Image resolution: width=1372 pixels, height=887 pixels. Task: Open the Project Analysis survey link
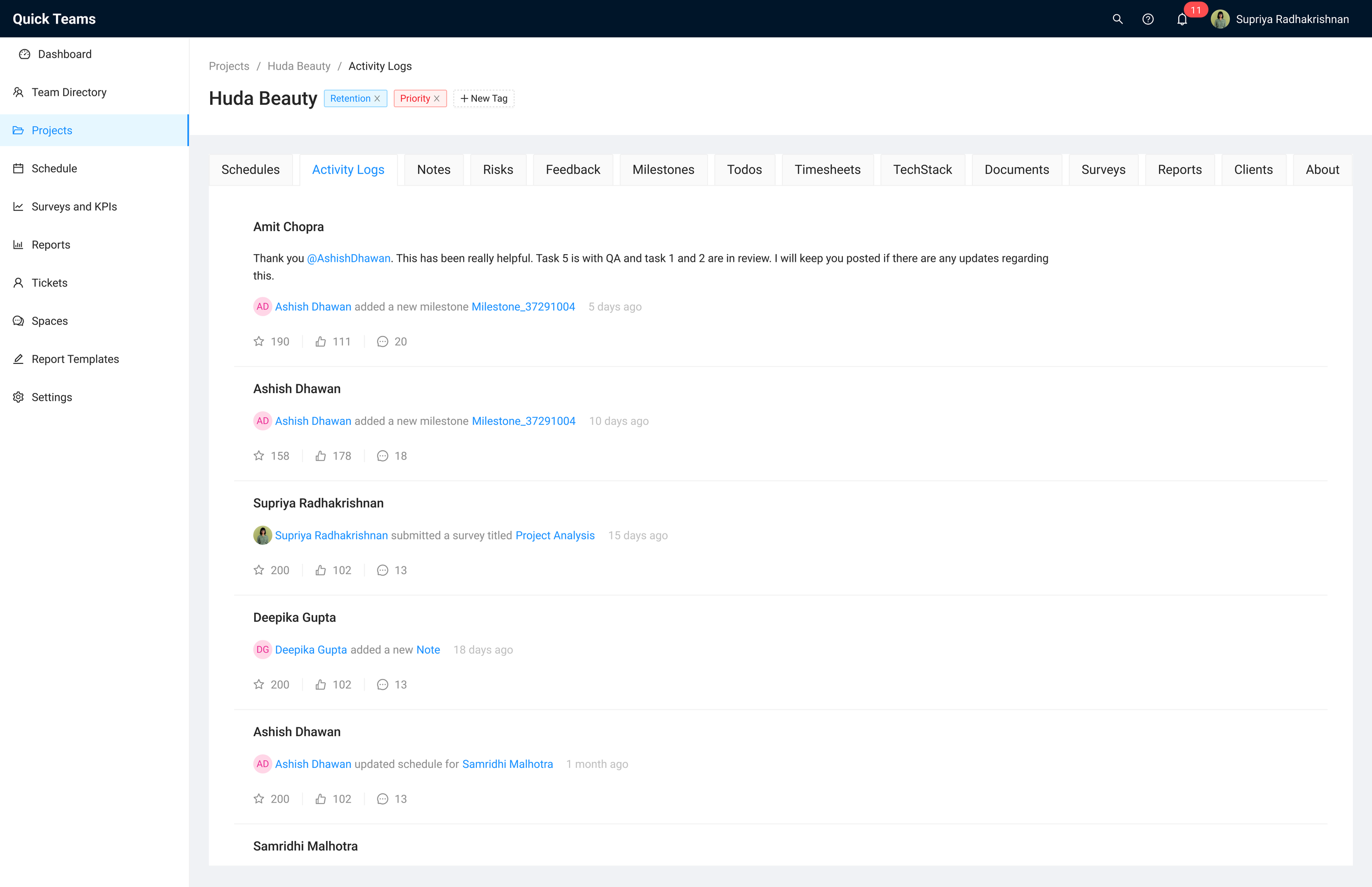[554, 536]
